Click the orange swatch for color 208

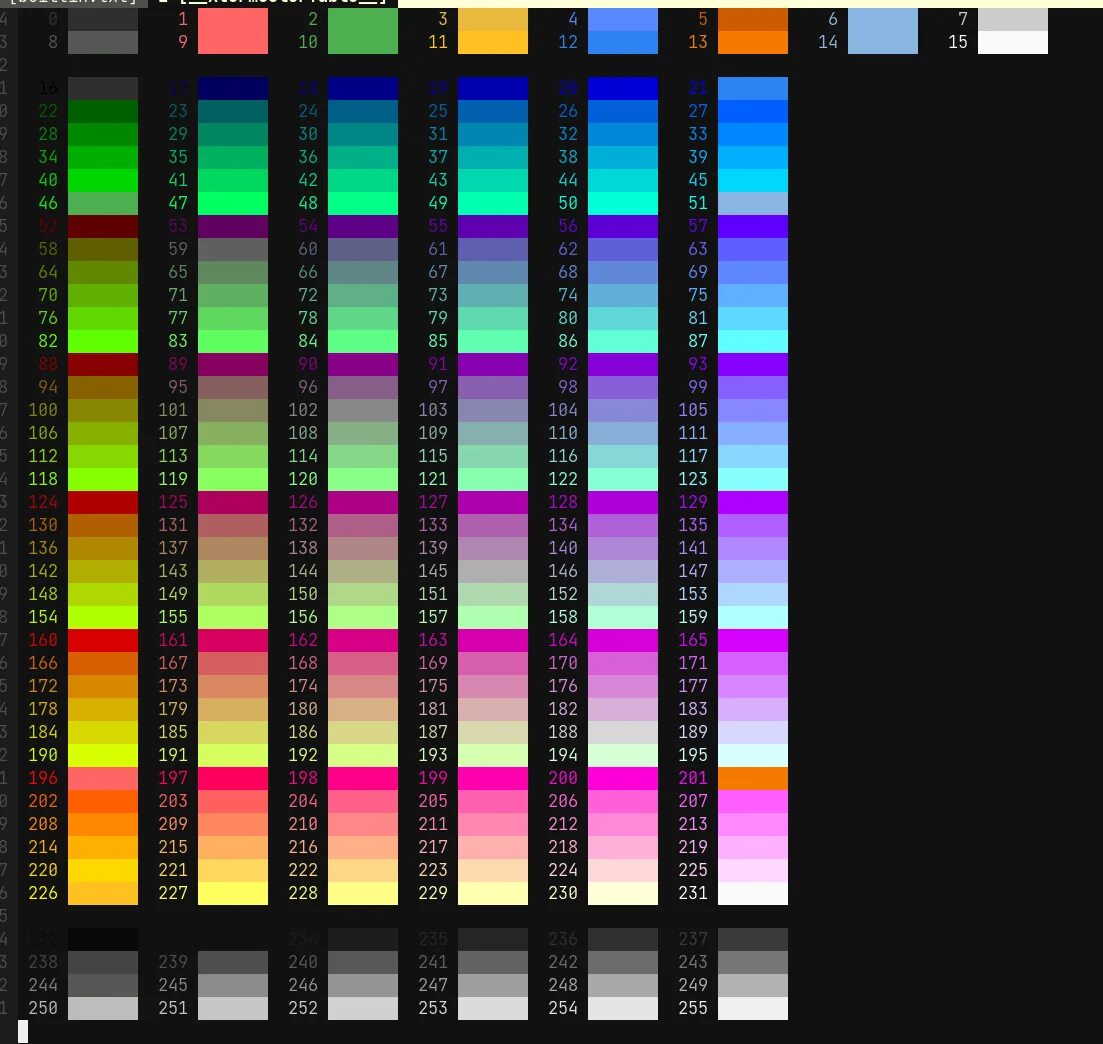[x=103, y=824]
